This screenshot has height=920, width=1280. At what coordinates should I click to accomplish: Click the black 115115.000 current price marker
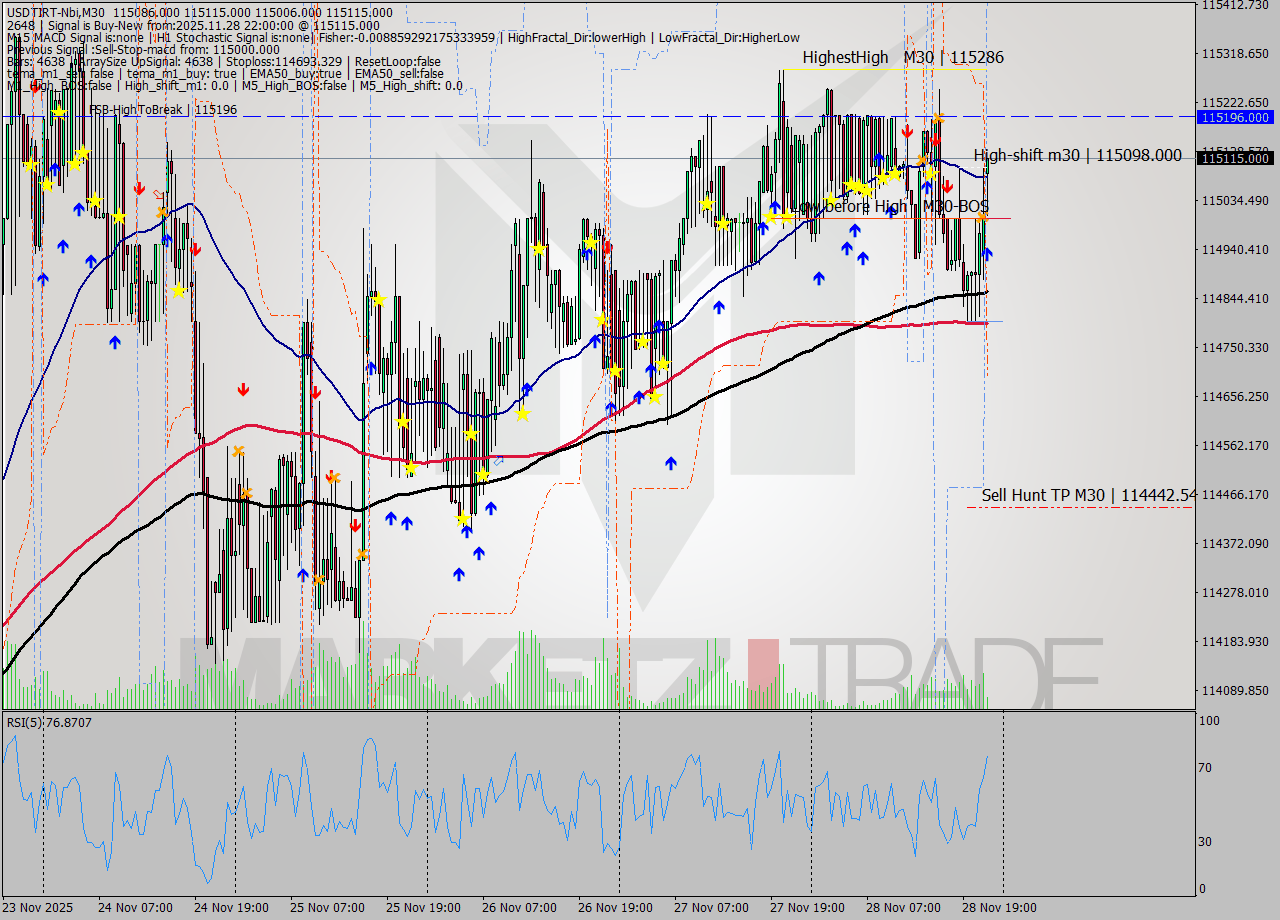coord(1237,158)
